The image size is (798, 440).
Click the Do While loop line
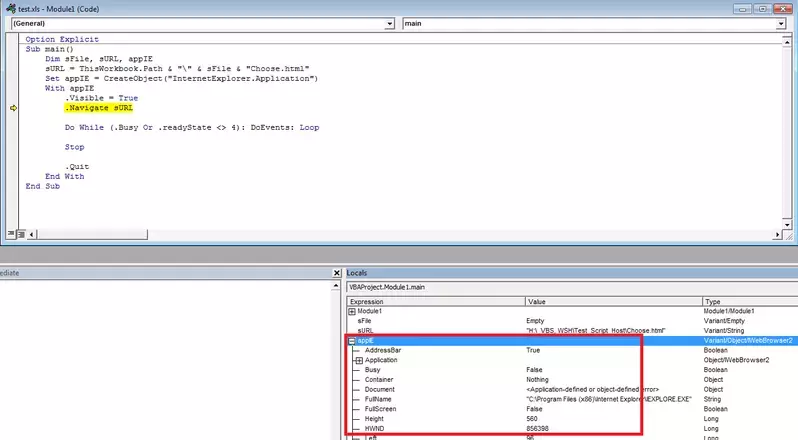(x=192, y=128)
